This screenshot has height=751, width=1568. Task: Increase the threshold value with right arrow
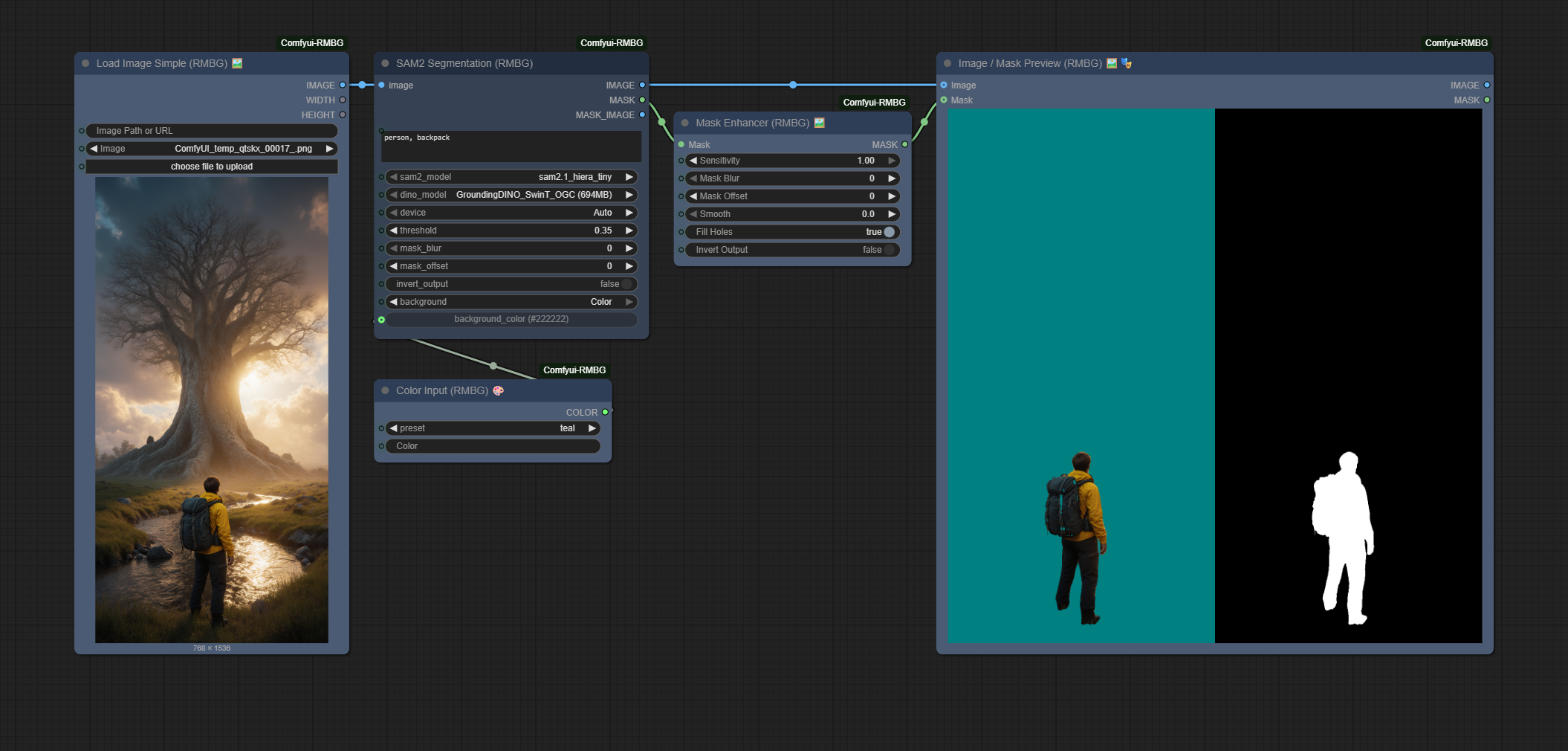tap(629, 231)
